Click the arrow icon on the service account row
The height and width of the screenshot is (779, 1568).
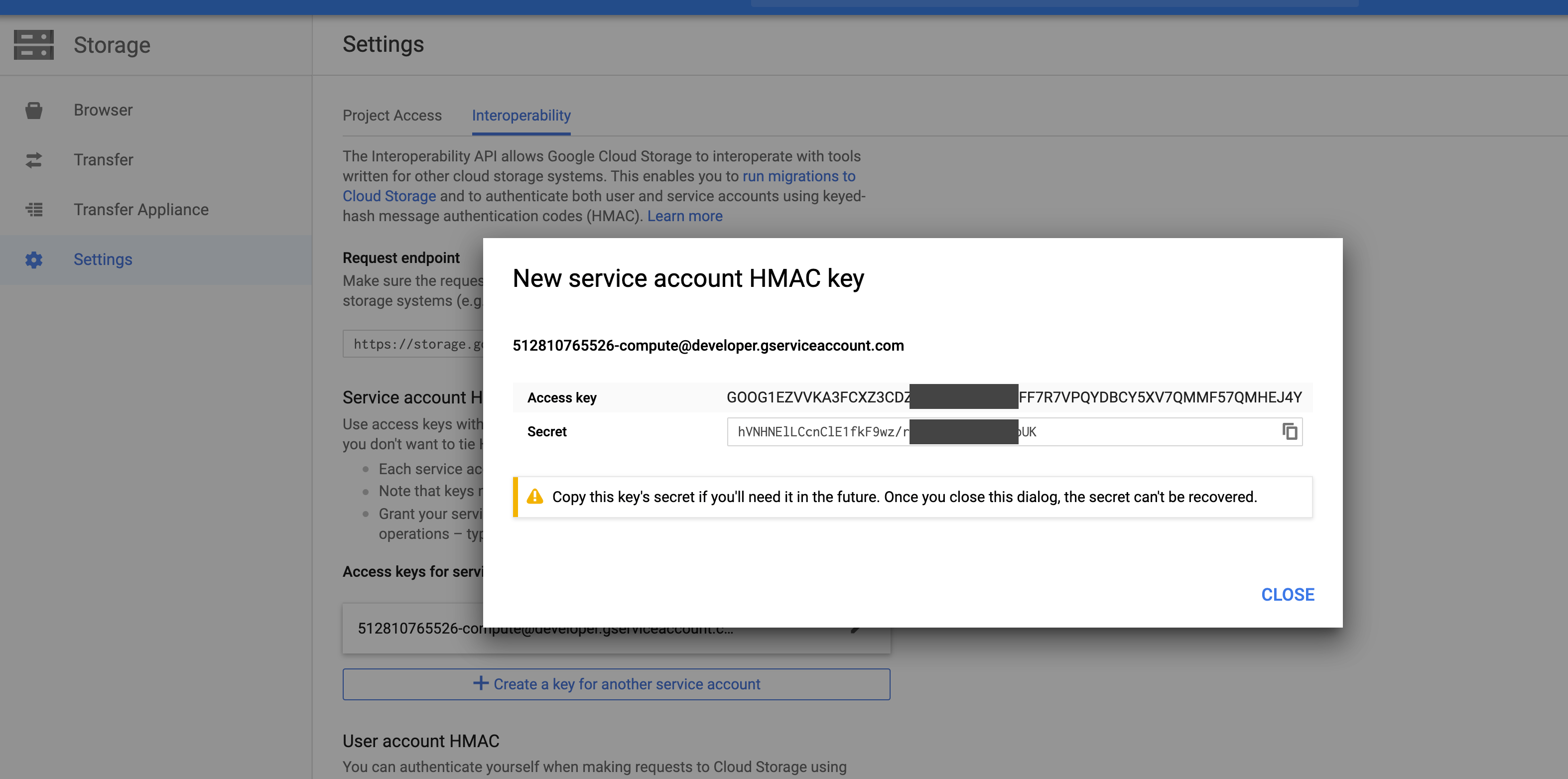[856, 628]
